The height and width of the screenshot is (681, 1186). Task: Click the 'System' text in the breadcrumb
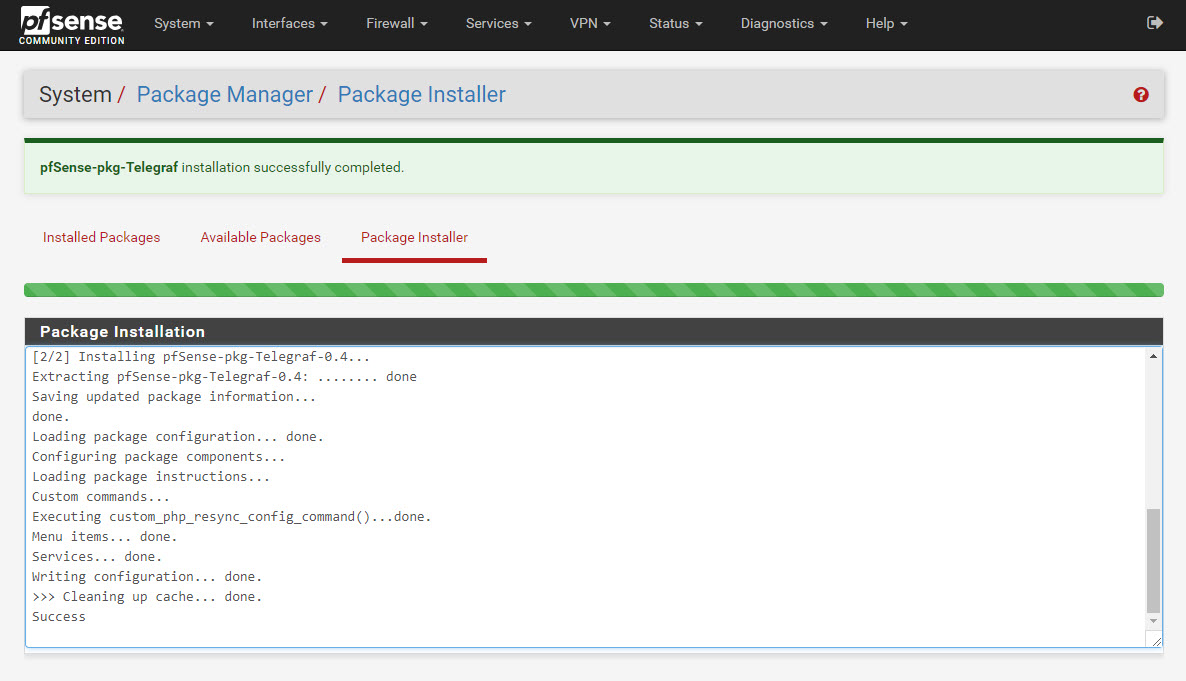(x=75, y=95)
